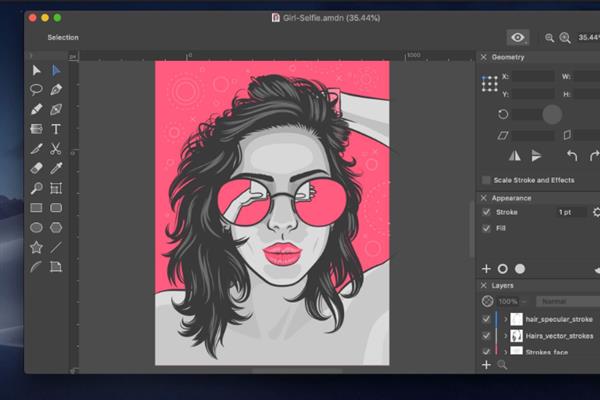Close the Layers panel
600x400 pixels.
[484, 286]
